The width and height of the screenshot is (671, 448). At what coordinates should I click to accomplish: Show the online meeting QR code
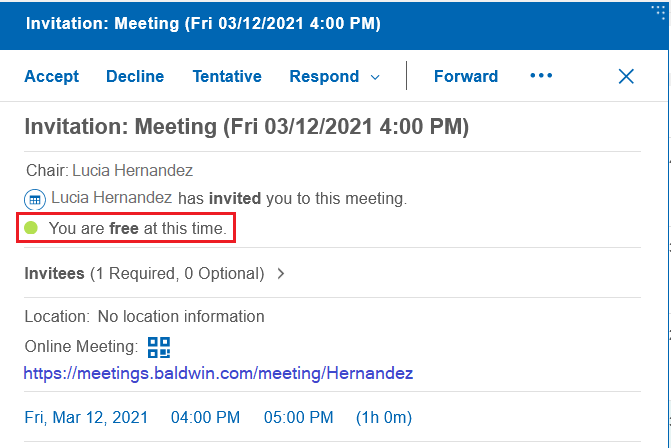tap(159, 347)
